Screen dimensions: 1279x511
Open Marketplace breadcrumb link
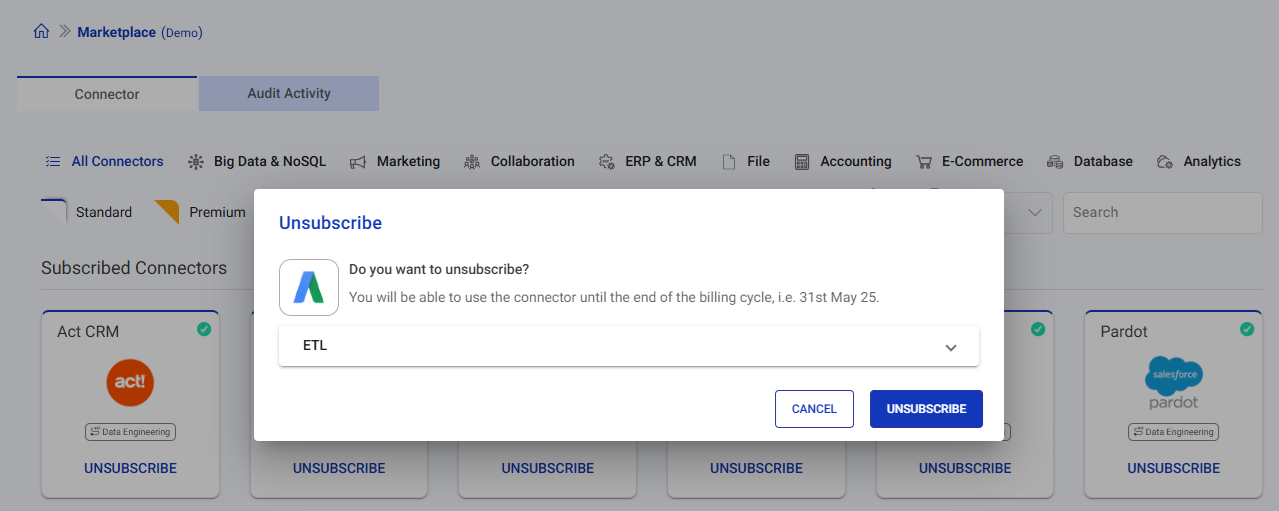point(116,32)
